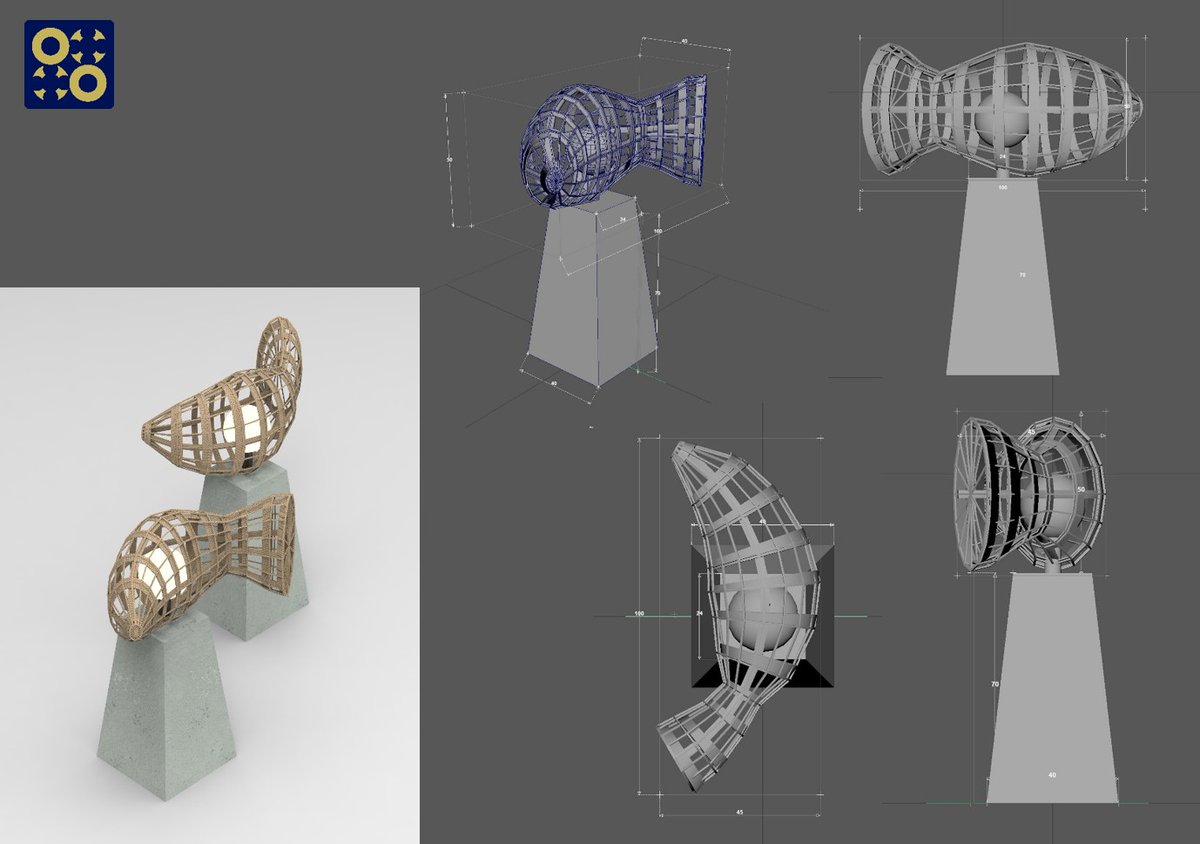
Task: Click the "100" dimension under front view cage
Action: point(1003,186)
